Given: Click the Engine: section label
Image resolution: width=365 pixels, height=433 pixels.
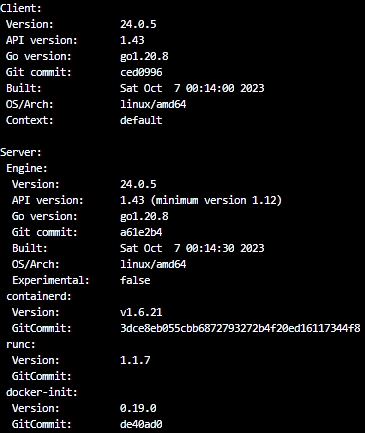Looking at the screenshot, I should click(27, 168).
